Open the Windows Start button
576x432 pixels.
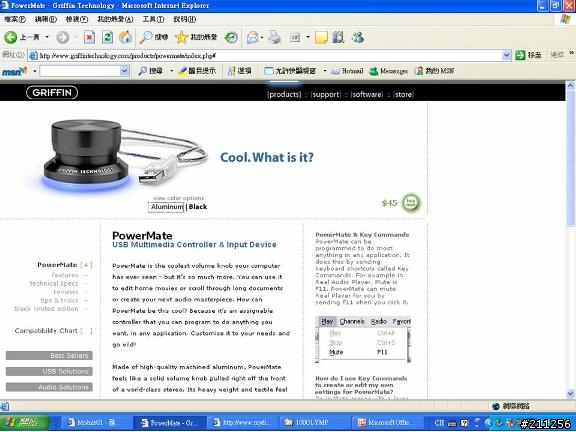[x=25, y=422]
